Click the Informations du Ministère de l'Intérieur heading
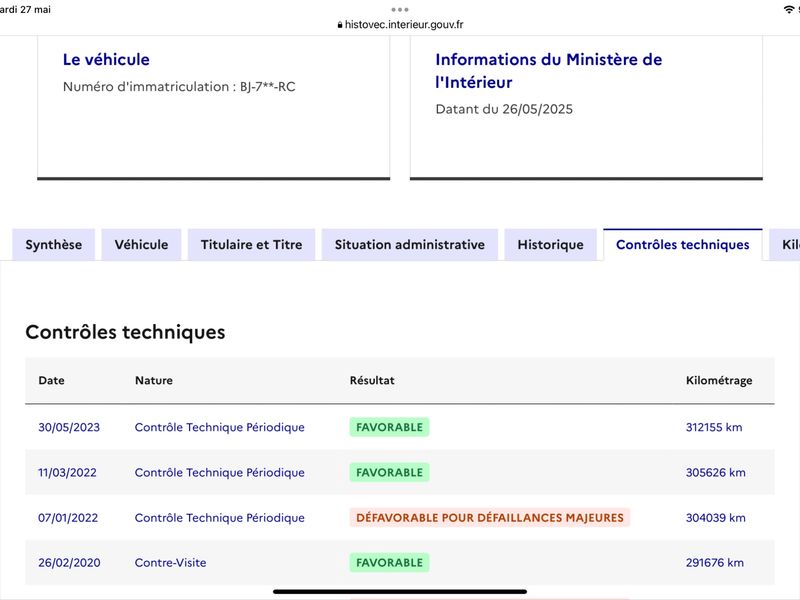800x600 pixels. pos(548,71)
